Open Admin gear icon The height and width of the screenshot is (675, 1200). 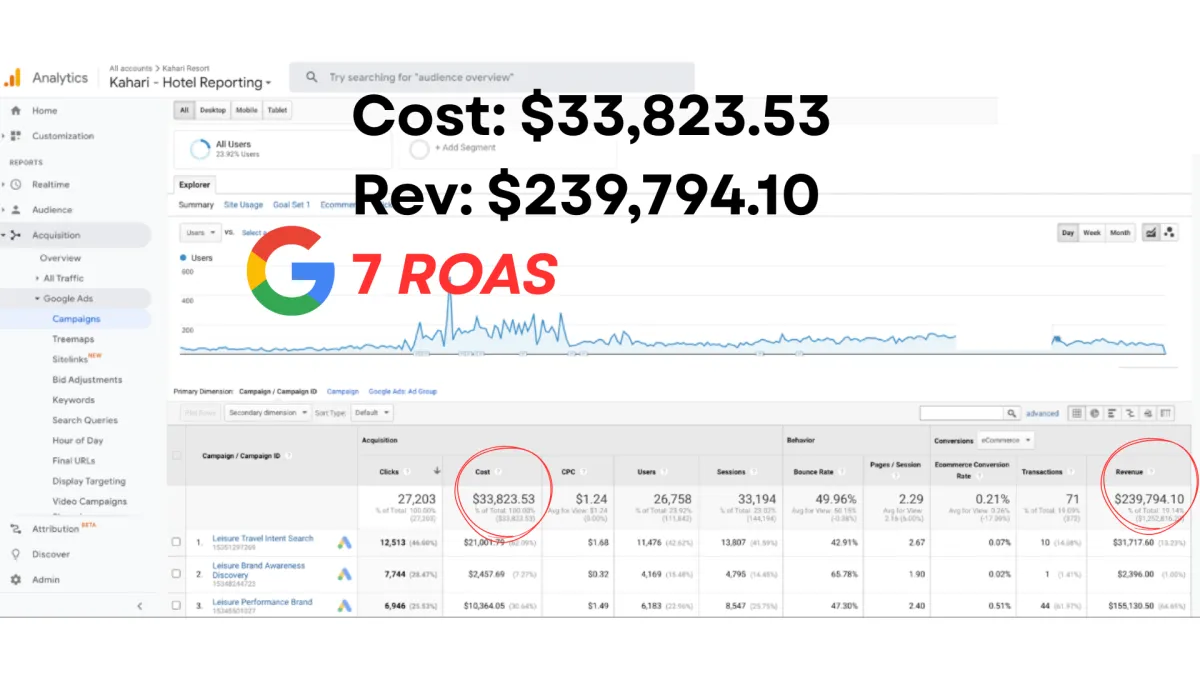(x=15, y=580)
